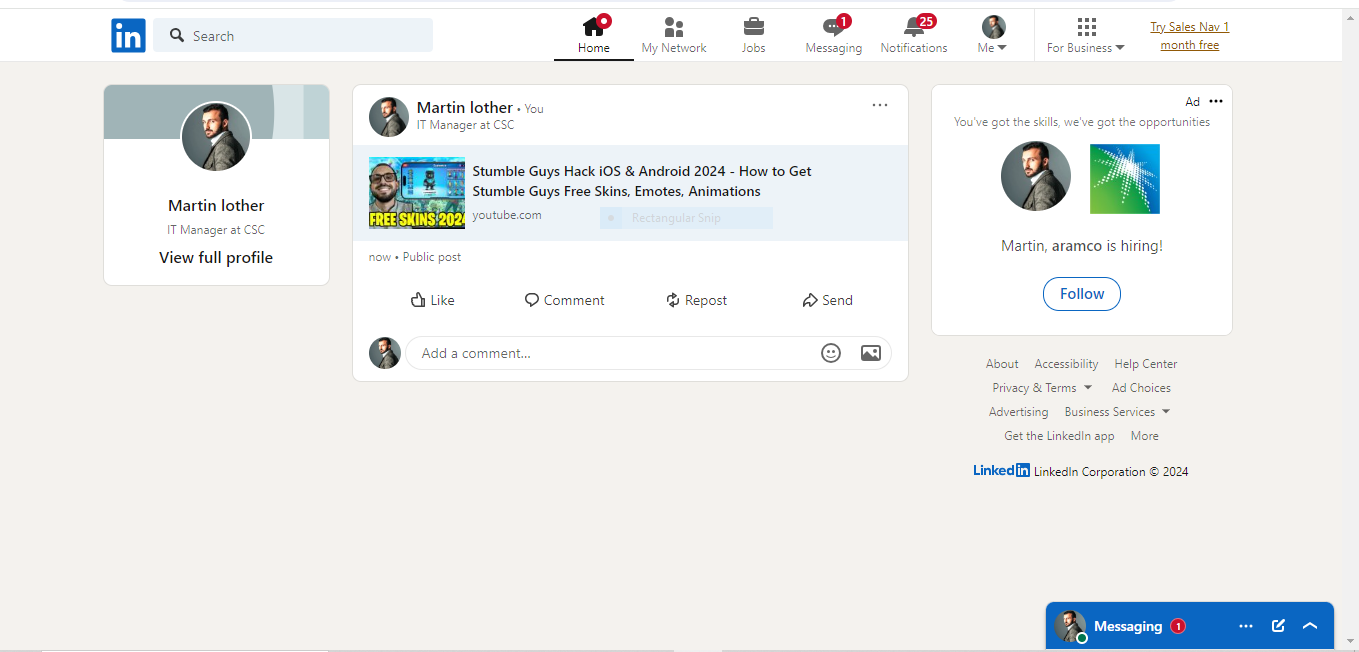Open messaging bar three-dot options
Screen dimensions: 1359x652
point(1246,626)
